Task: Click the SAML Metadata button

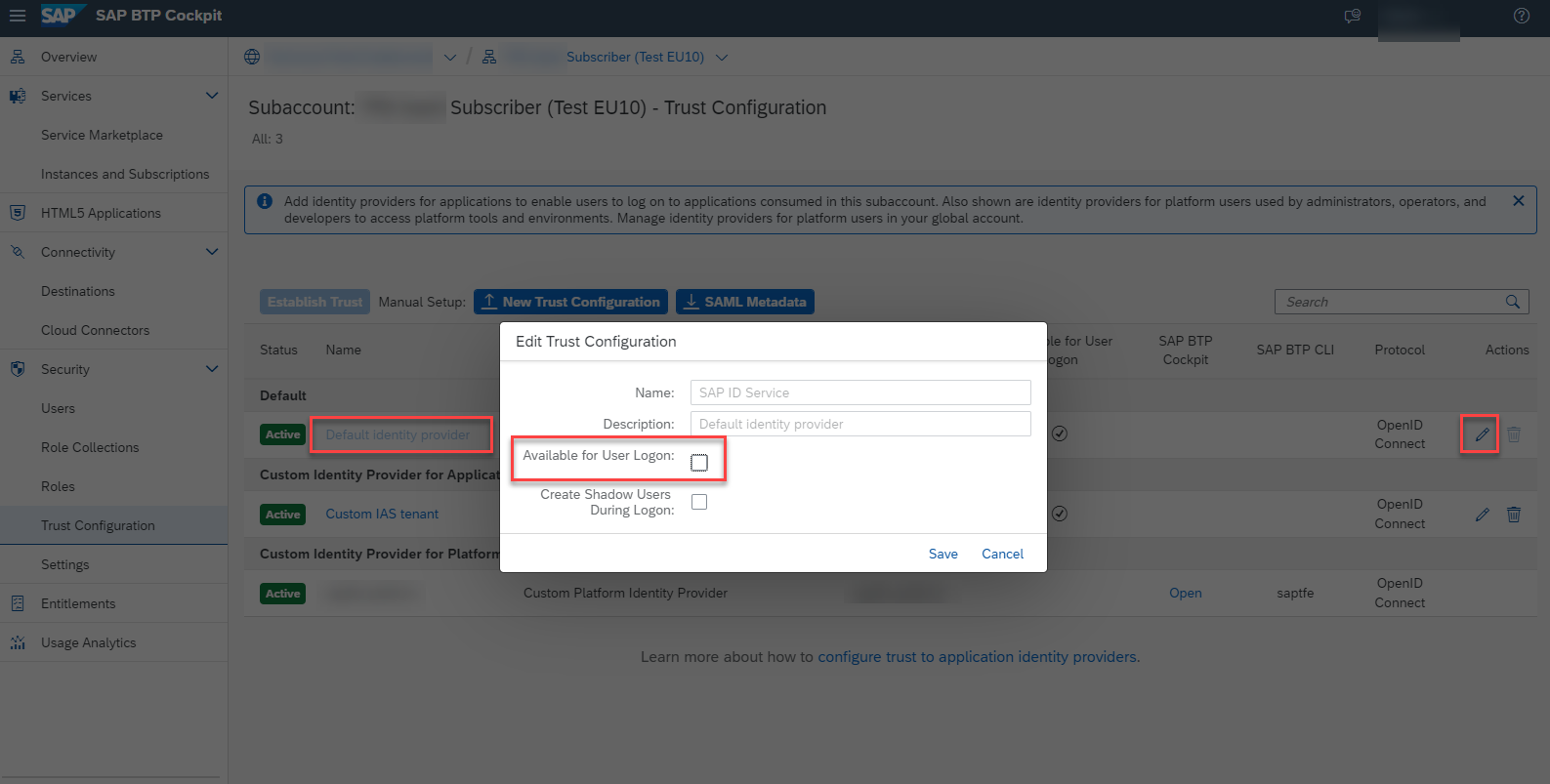Action: coord(745,302)
